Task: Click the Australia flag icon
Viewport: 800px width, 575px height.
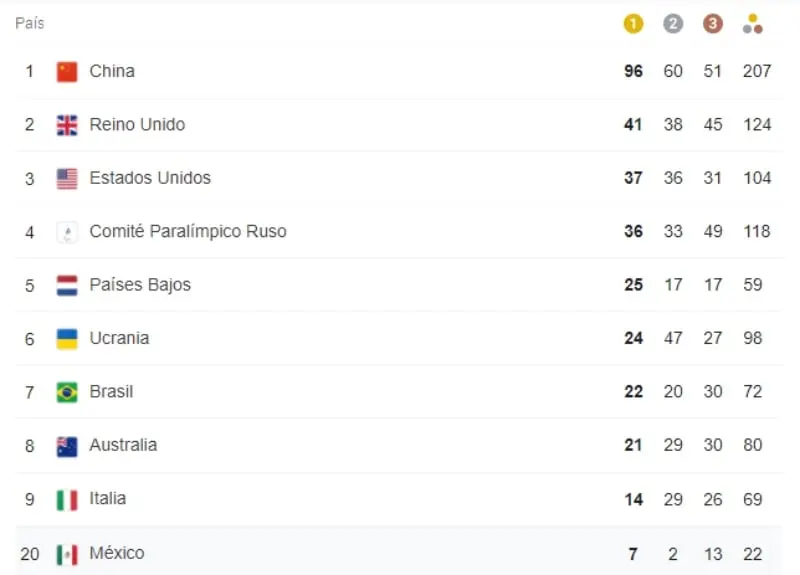Action: 67,446
